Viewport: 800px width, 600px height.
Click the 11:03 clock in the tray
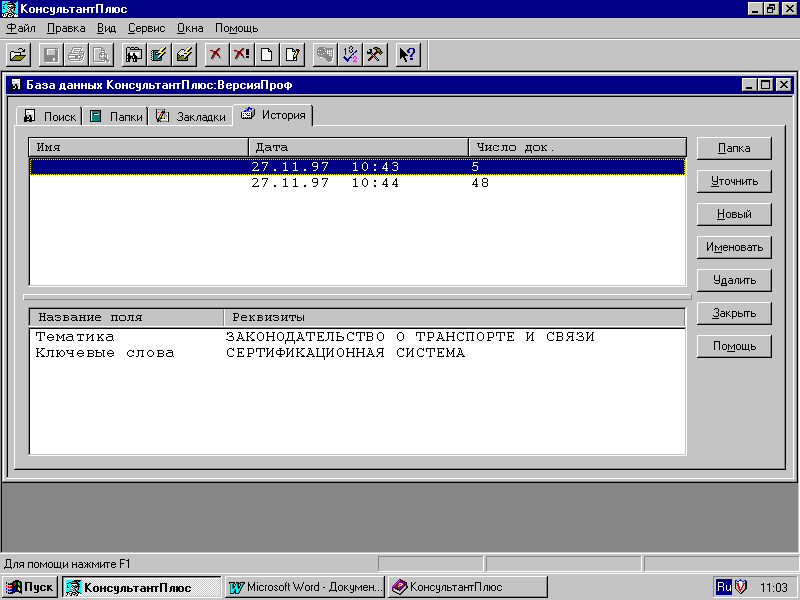coord(773,588)
